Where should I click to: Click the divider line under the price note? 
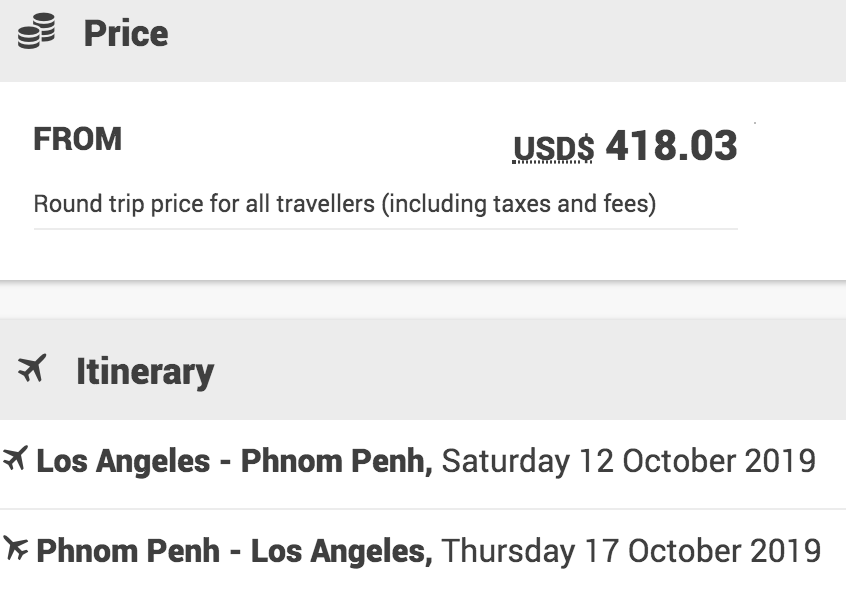[385, 229]
